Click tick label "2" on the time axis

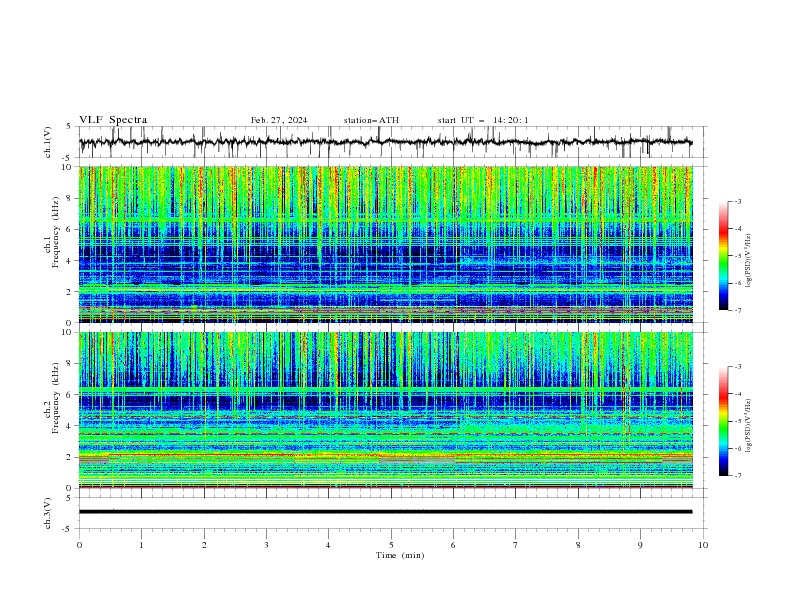tap(204, 545)
